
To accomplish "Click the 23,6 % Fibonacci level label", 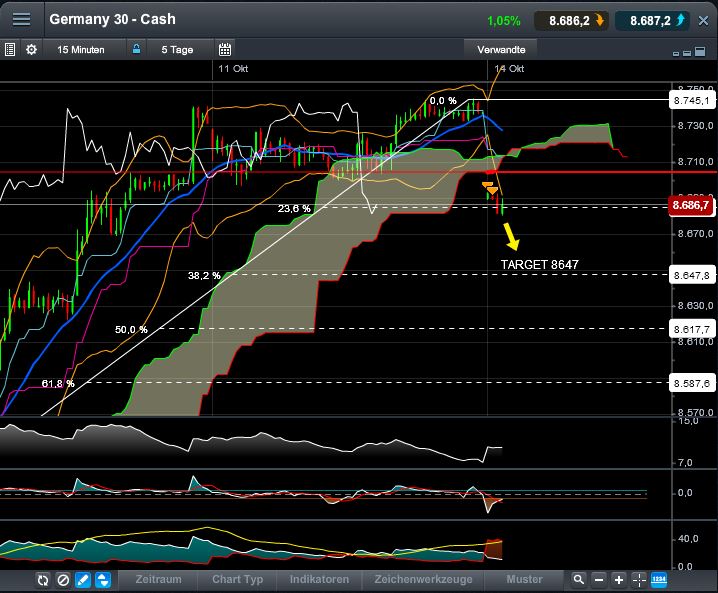I will tap(294, 209).
